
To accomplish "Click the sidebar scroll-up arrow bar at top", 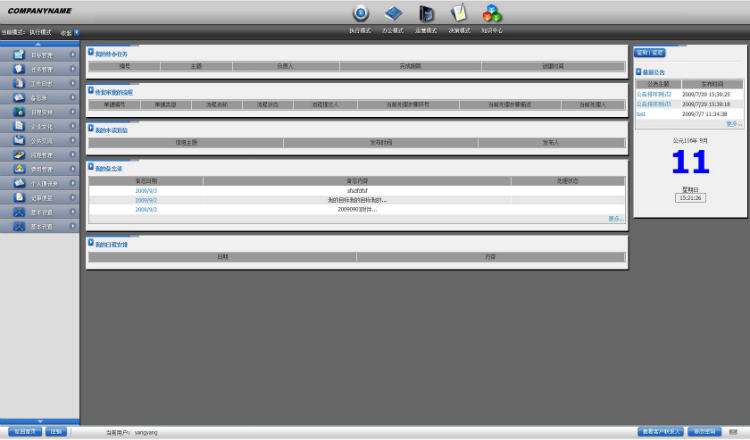I will (x=39, y=44).
